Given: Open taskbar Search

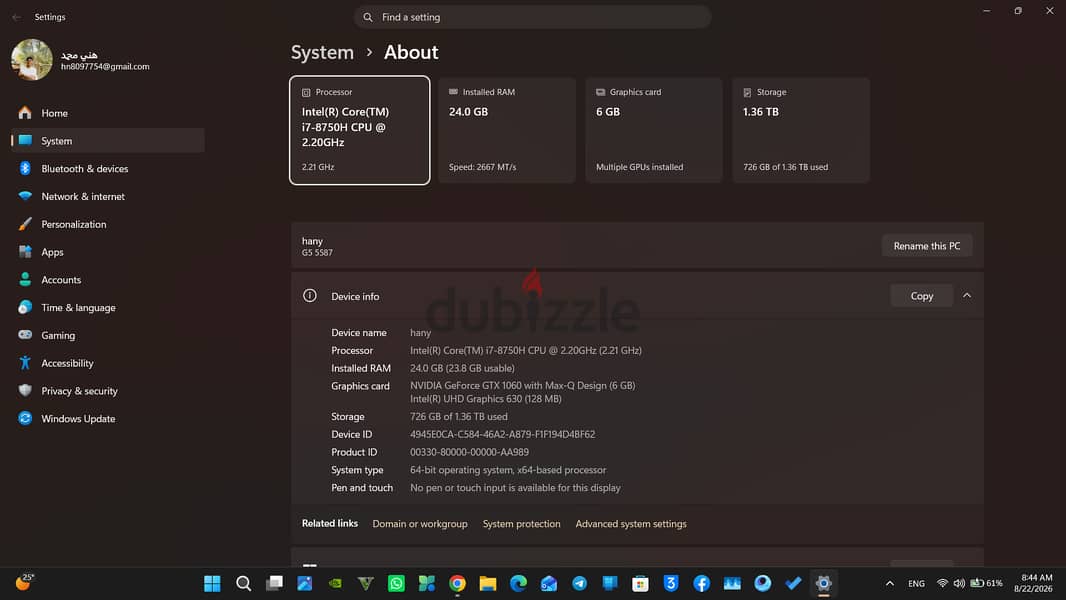Looking at the screenshot, I should point(243,583).
